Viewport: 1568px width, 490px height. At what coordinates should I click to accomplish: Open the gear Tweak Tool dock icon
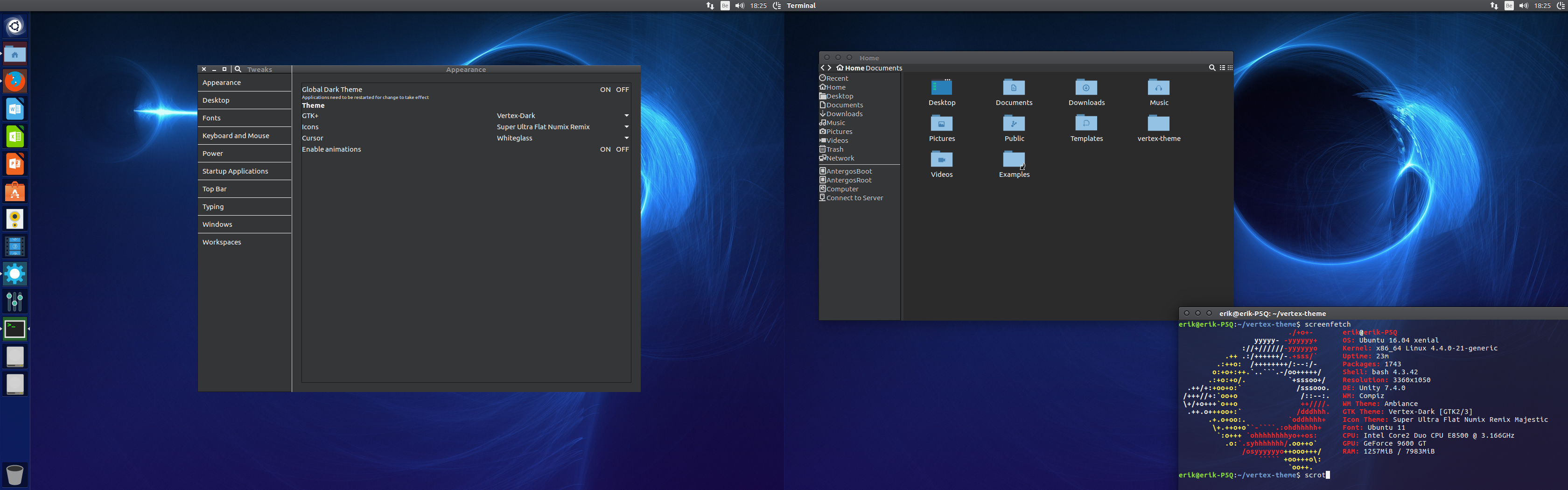point(14,274)
